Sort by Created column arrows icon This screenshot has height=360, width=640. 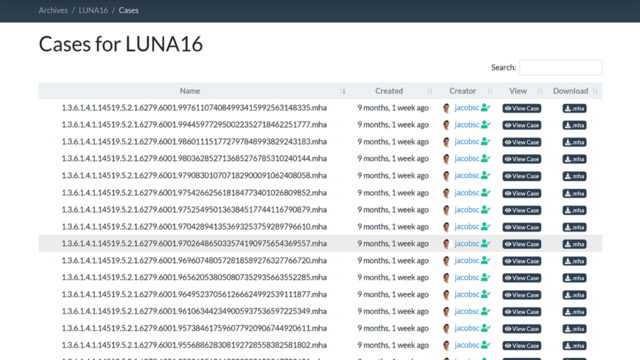click(x=429, y=91)
